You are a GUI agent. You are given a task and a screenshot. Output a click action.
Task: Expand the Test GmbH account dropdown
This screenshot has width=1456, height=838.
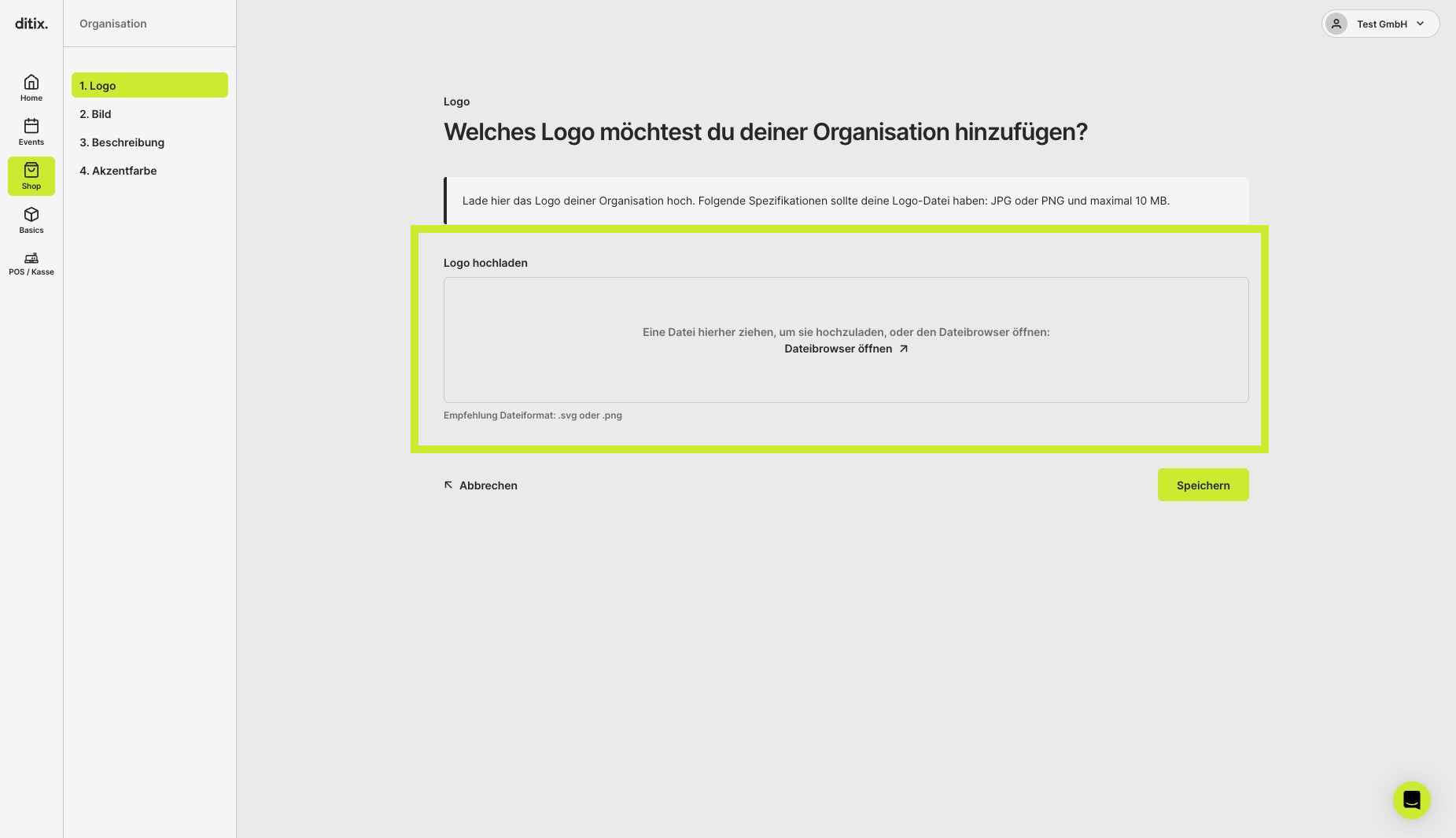1380,24
